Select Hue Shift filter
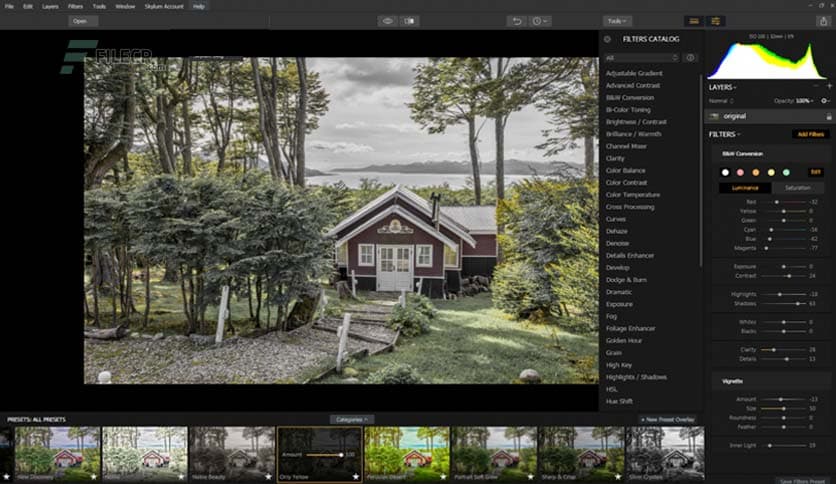The height and width of the screenshot is (484, 836). pos(619,401)
